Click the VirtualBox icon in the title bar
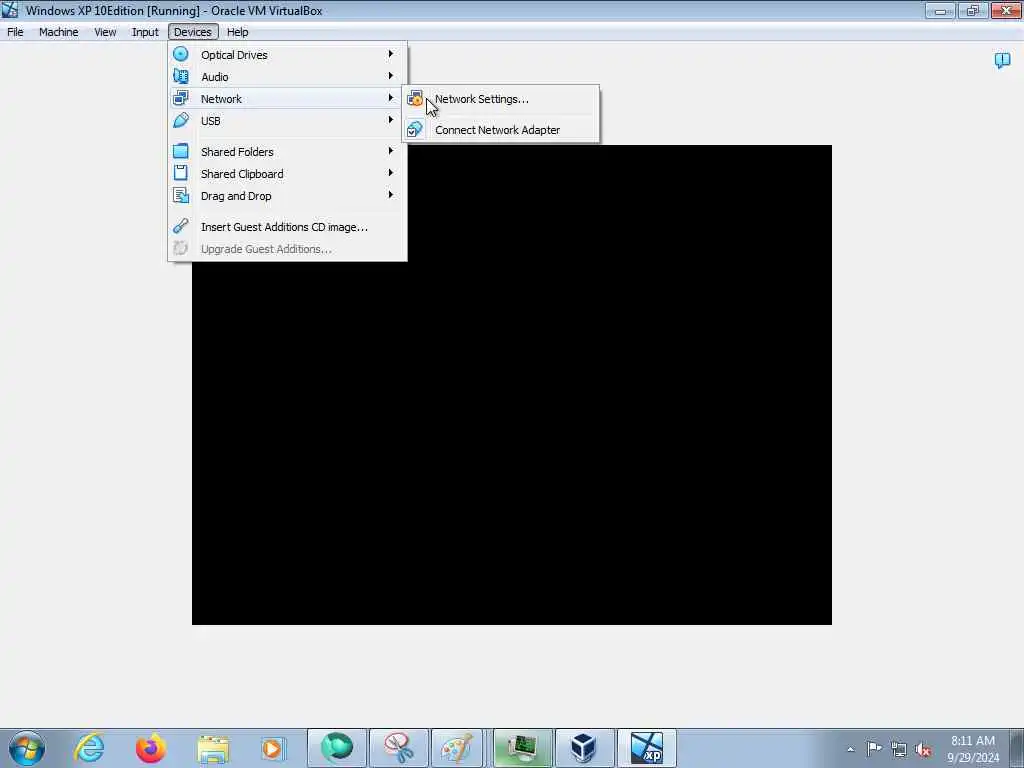 (x=10, y=10)
